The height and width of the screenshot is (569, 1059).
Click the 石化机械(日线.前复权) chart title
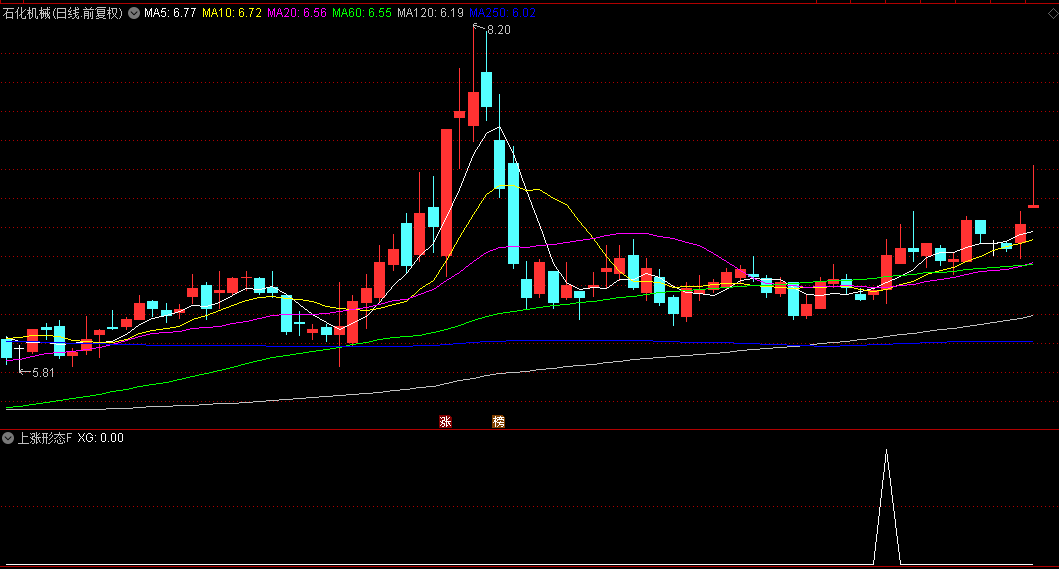coord(63,13)
